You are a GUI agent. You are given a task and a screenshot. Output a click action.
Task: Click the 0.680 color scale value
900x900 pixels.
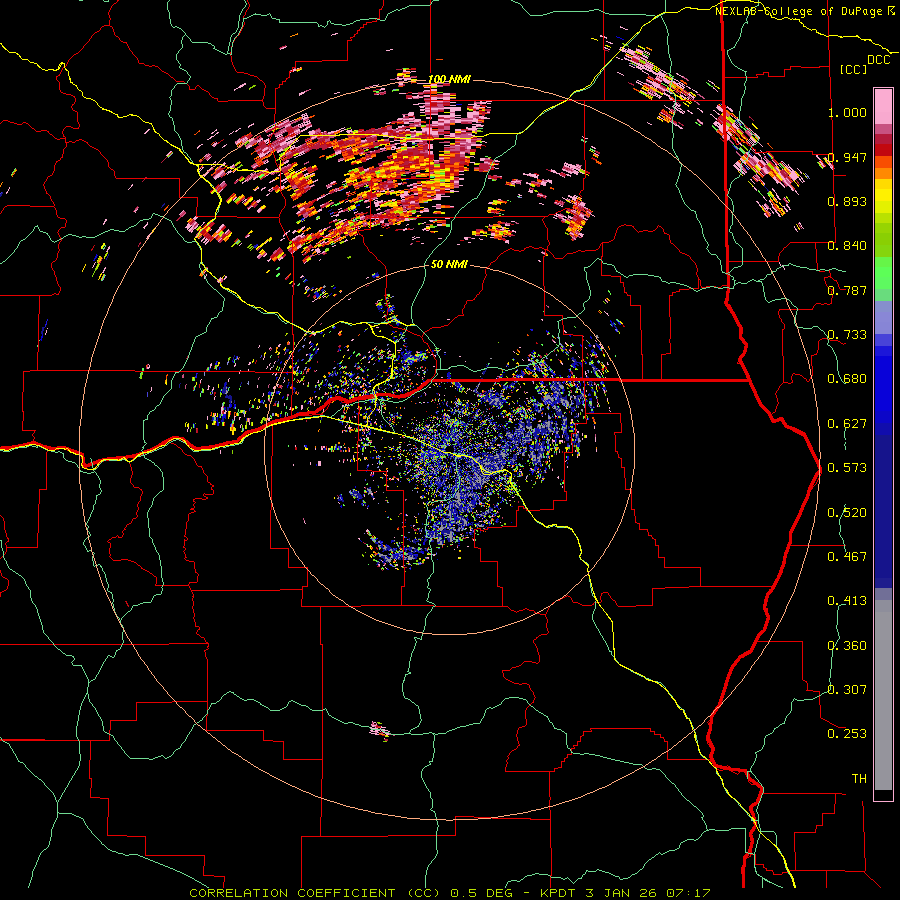pos(847,379)
